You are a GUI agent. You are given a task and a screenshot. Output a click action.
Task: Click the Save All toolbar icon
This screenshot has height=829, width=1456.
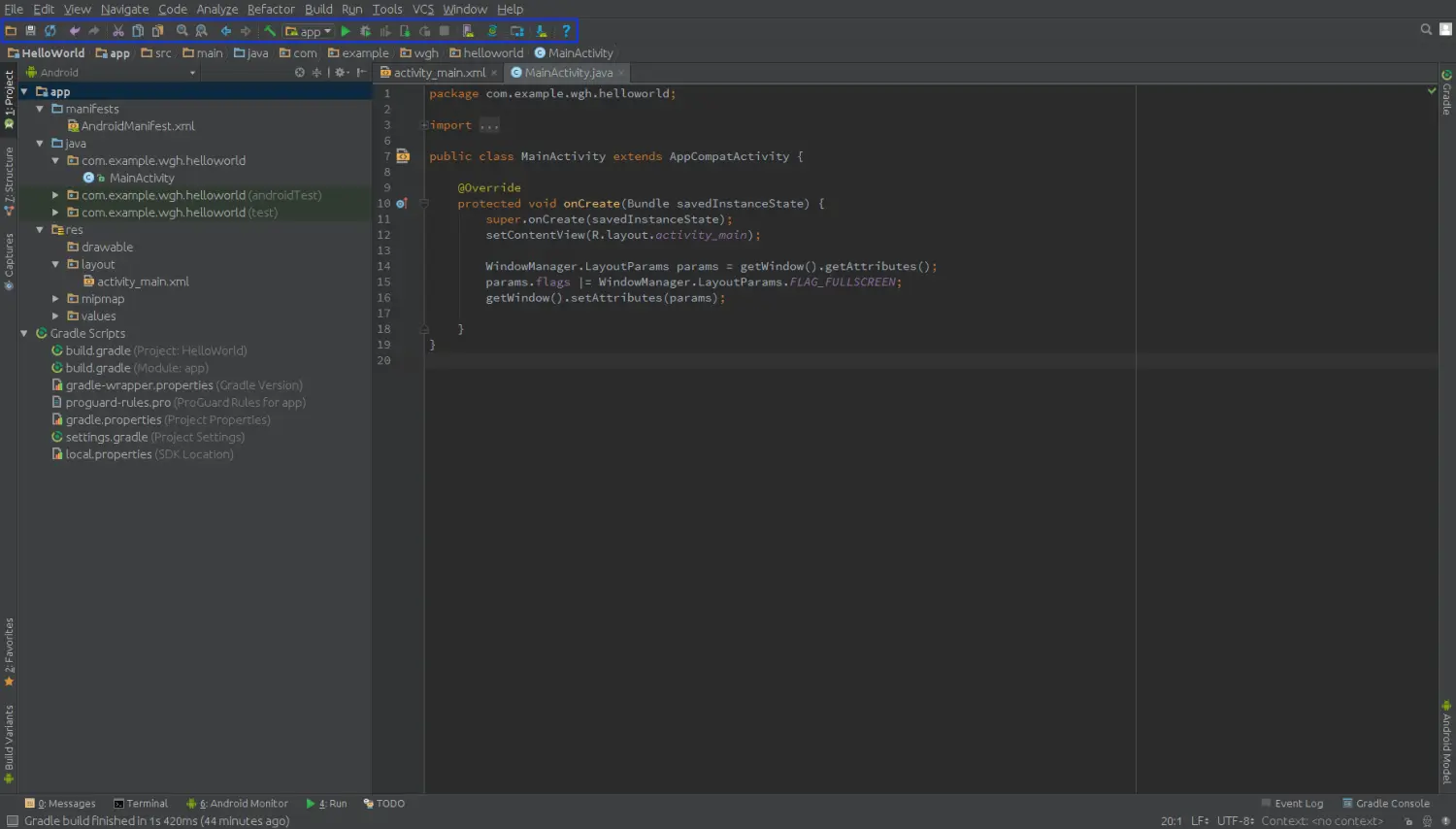tap(30, 31)
